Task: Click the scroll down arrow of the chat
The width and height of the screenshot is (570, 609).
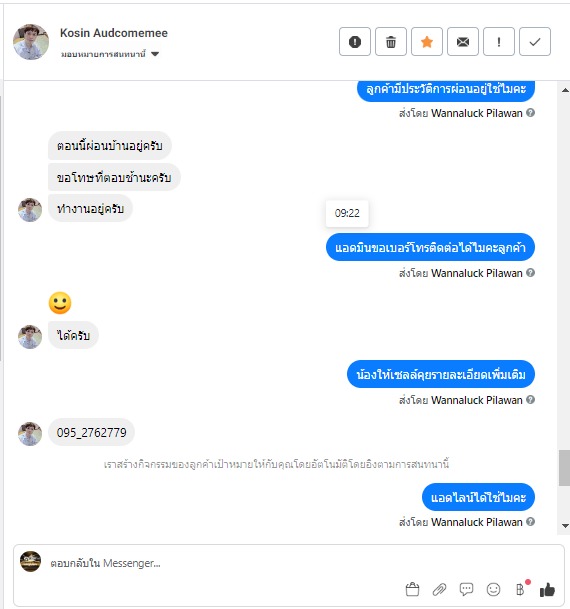Action: tap(565, 526)
